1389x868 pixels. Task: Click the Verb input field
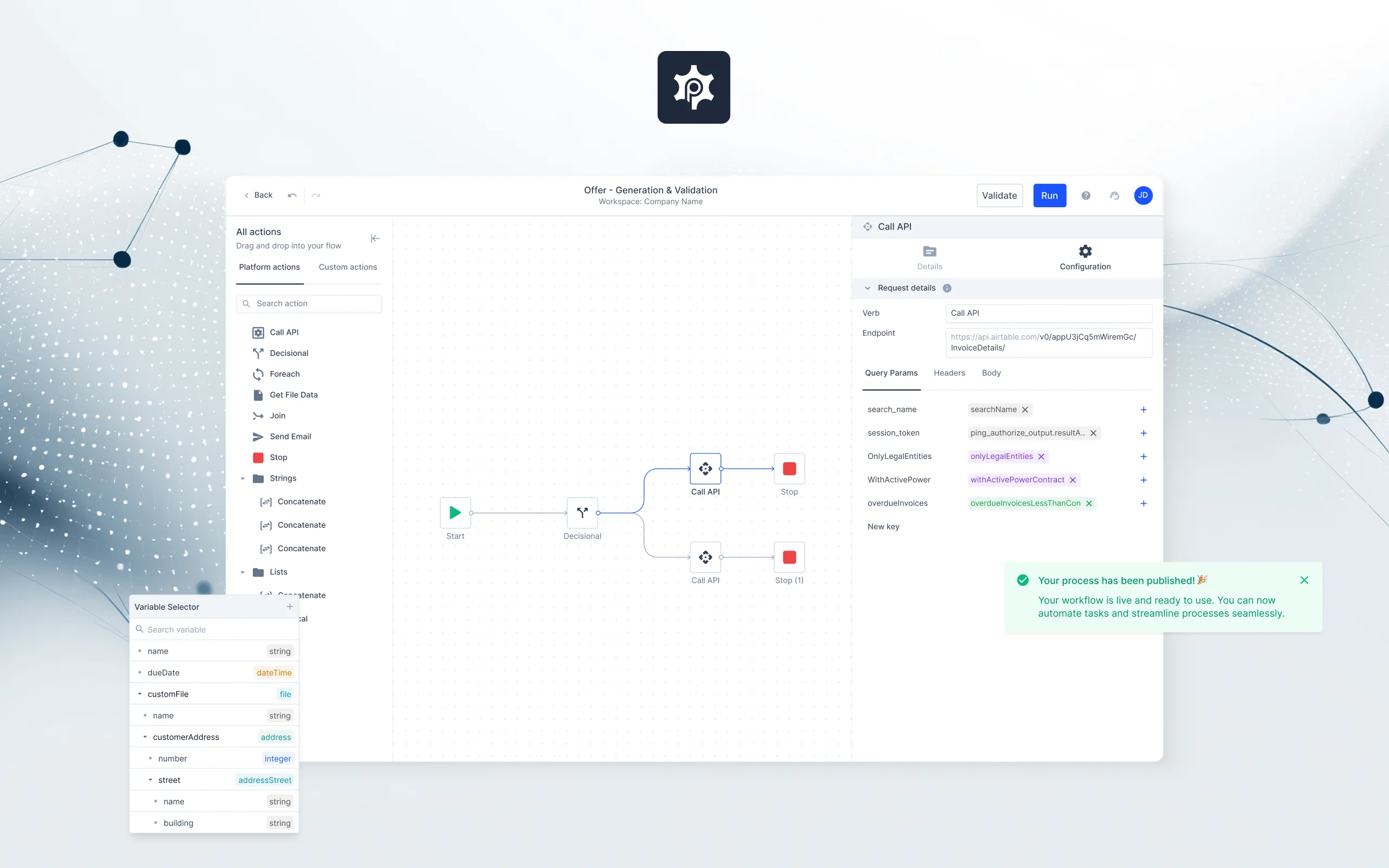click(1049, 313)
